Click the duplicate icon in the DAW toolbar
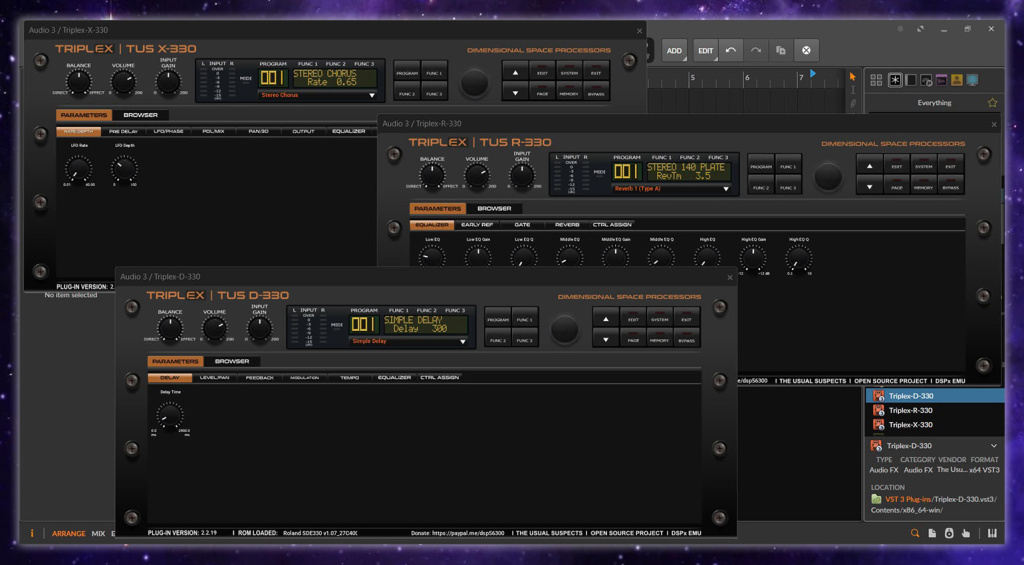The height and width of the screenshot is (565, 1024). tap(780, 50)
